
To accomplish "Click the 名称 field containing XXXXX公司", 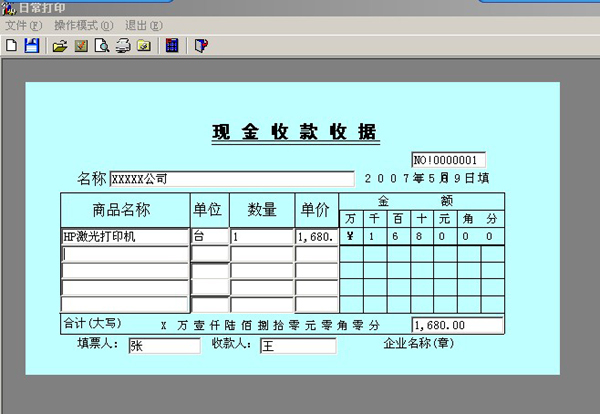I will point(231,179).
